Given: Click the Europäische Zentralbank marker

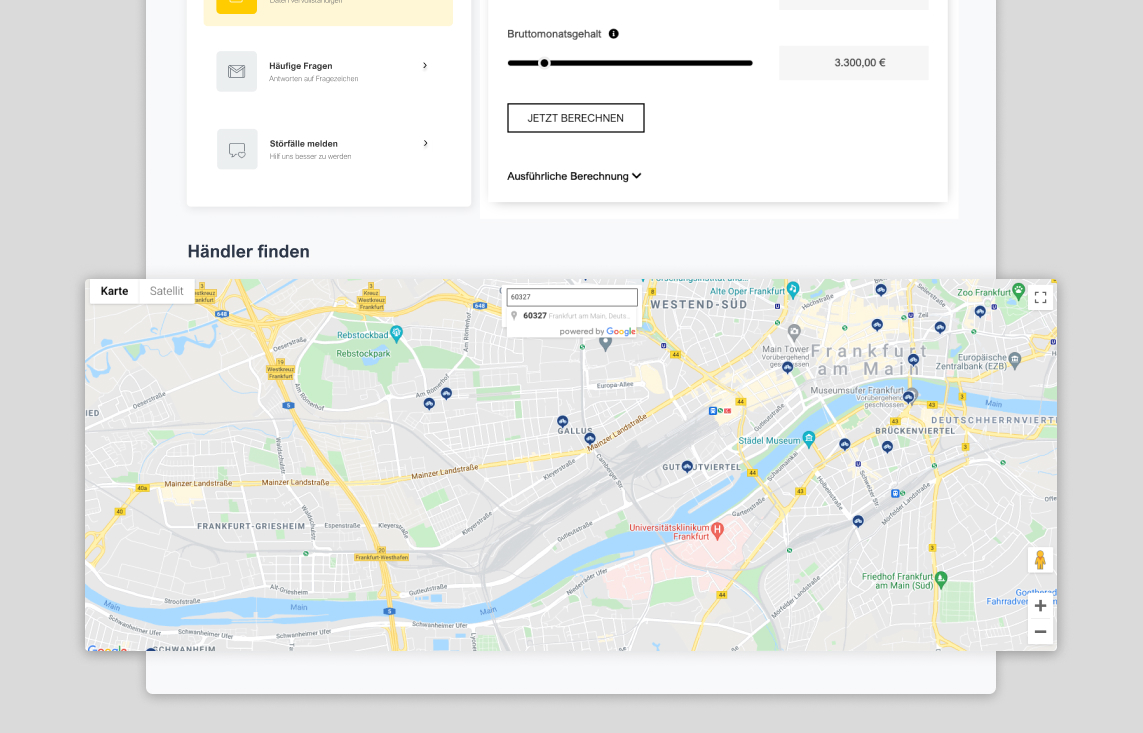Looking at the screenshot, I should click(1015, 358).
